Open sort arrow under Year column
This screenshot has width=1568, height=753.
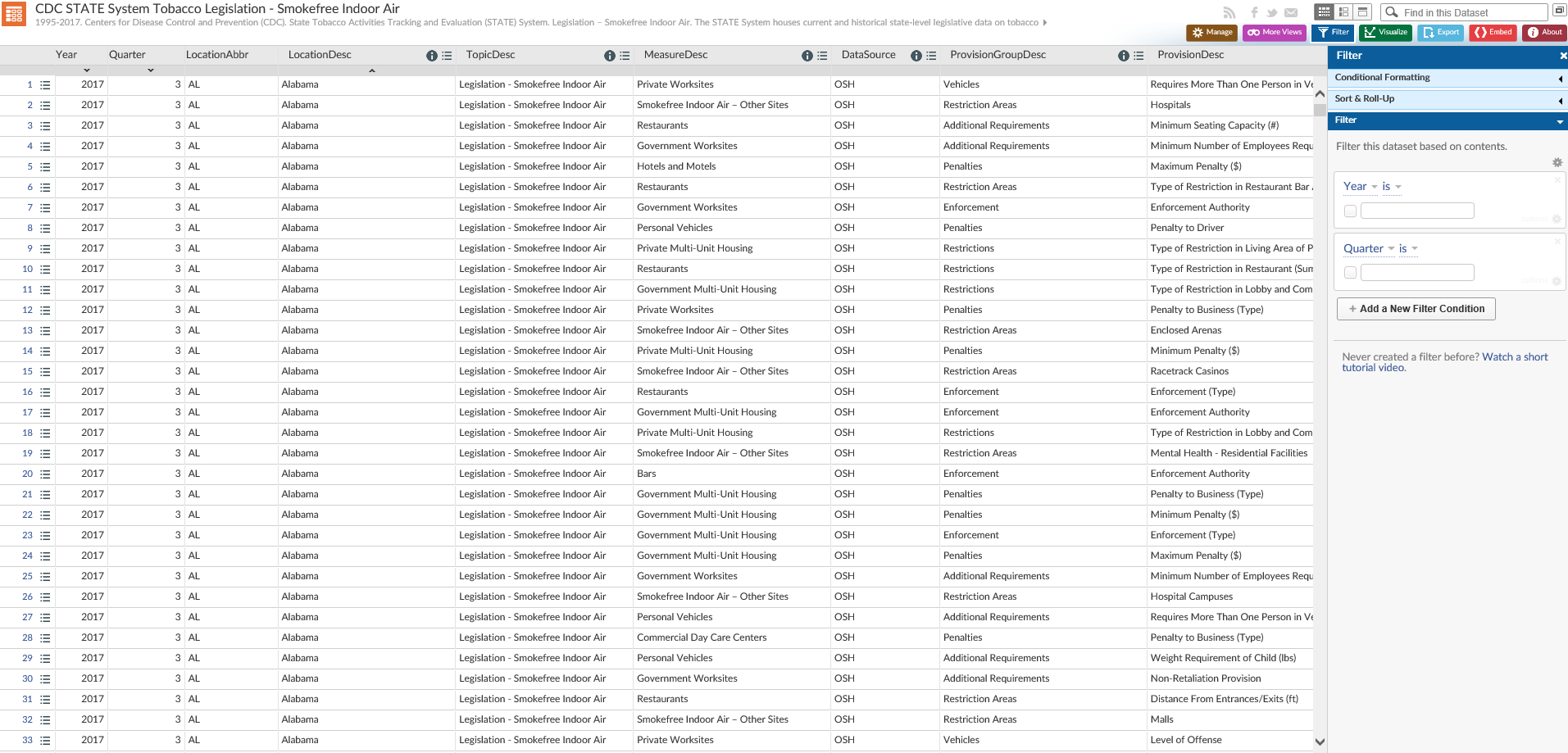click(87, 70)
